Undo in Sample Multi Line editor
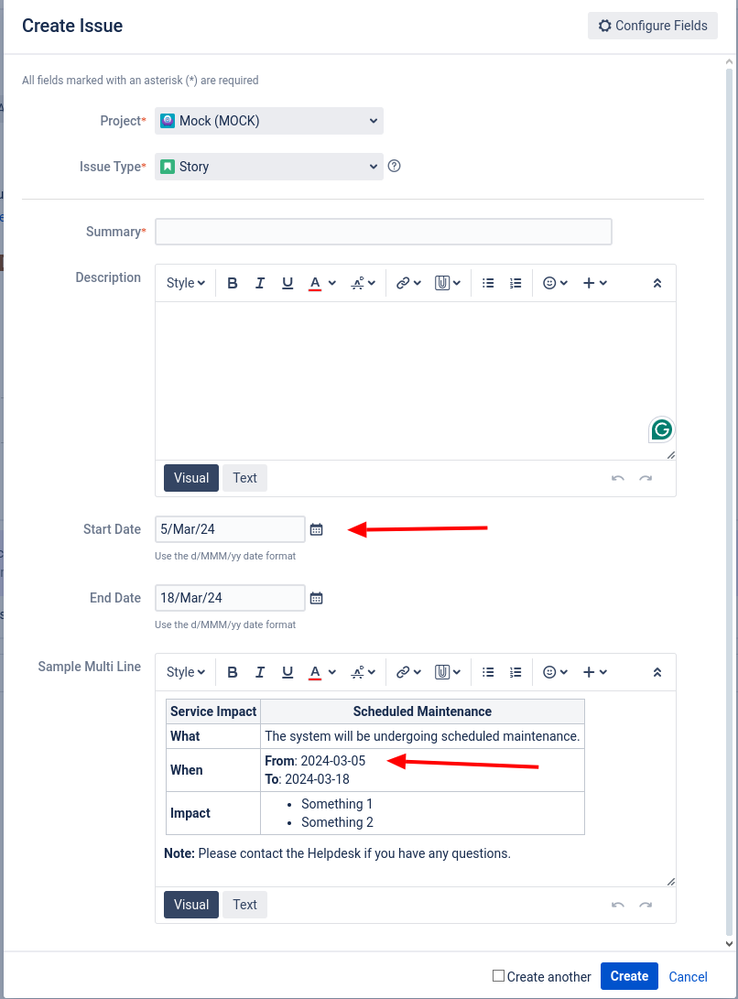738x999 pixels. point(618,905)
